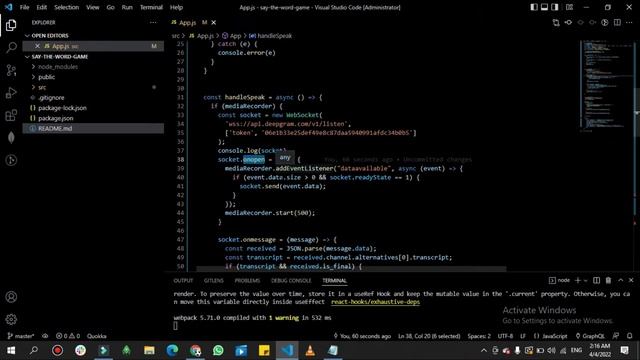Open the Go menu
640x360 pixels.
tap(111, 7)
